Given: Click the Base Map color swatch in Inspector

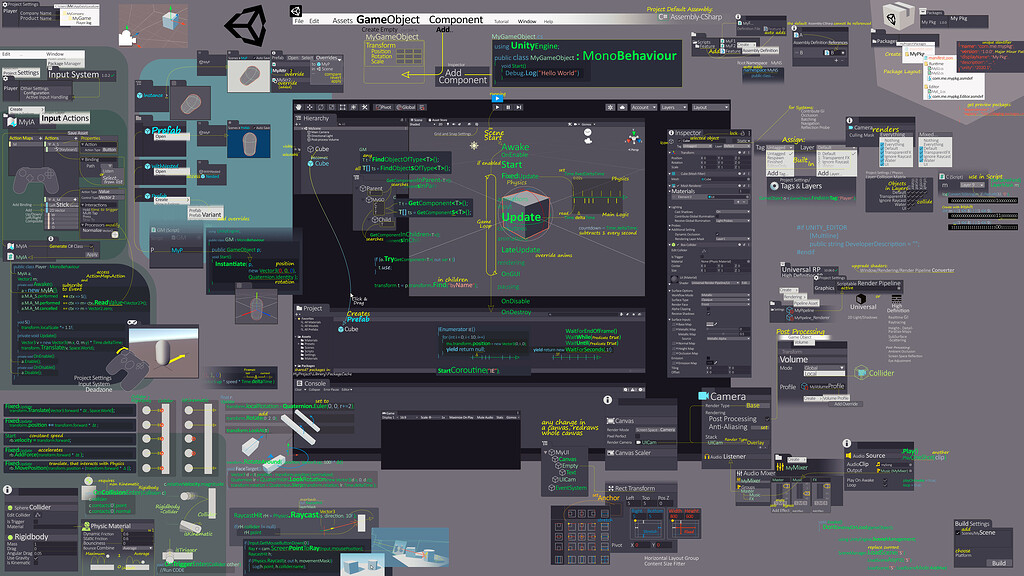Looking at the screenshot, I should [x=711, y=323].
